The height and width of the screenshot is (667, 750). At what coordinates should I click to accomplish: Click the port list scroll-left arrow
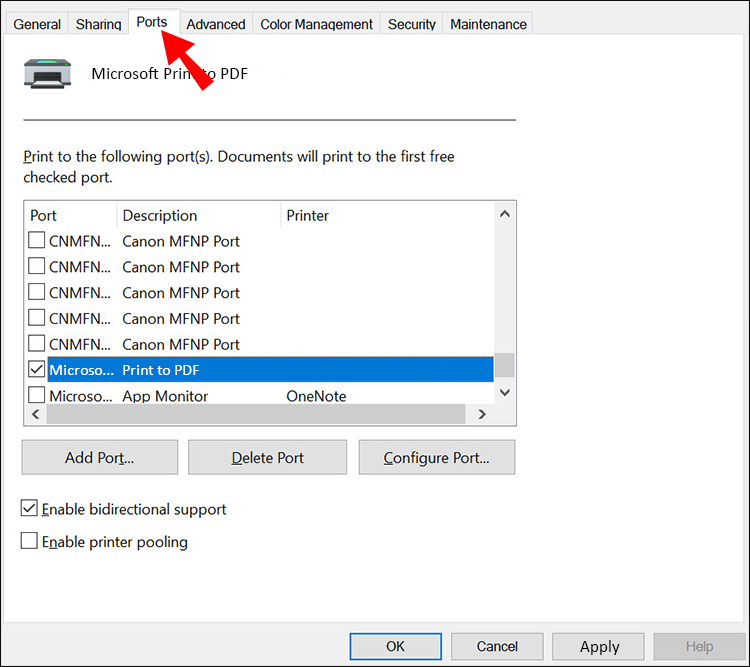(x=35, y=414)
